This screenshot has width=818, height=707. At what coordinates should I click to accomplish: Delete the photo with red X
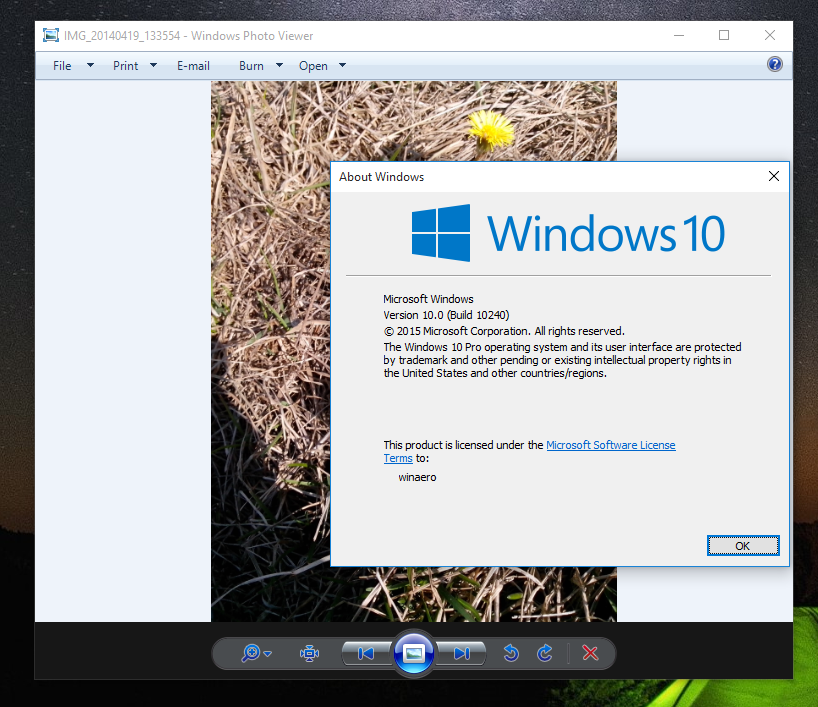590,653
